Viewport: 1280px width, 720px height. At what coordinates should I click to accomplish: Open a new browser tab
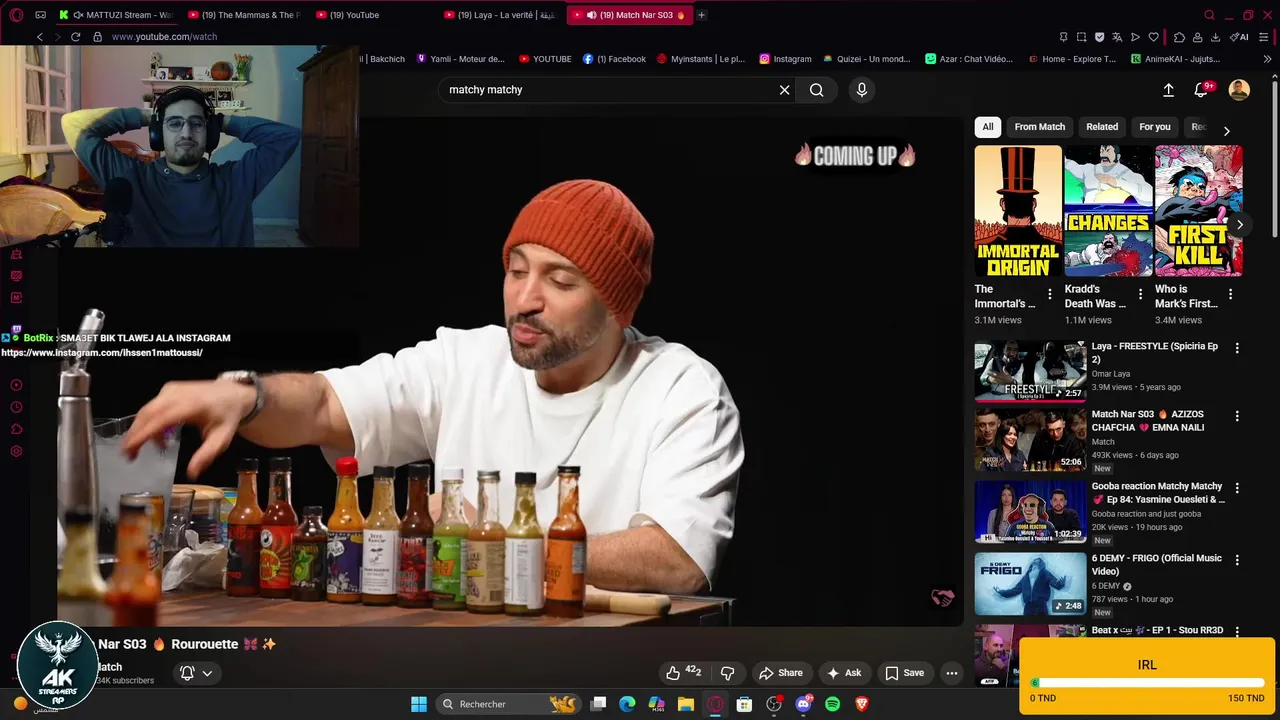(701, 15)
